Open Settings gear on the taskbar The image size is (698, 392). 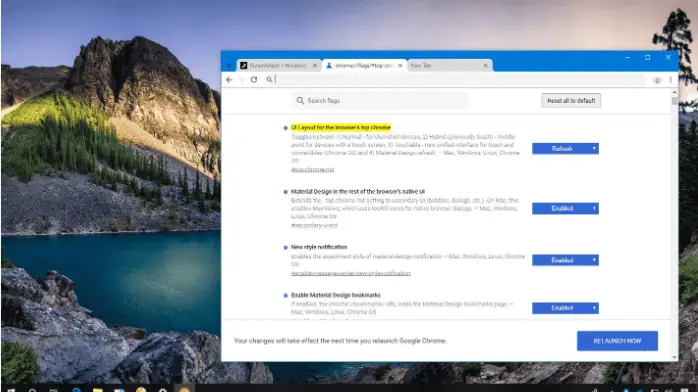tap(163, 390)
